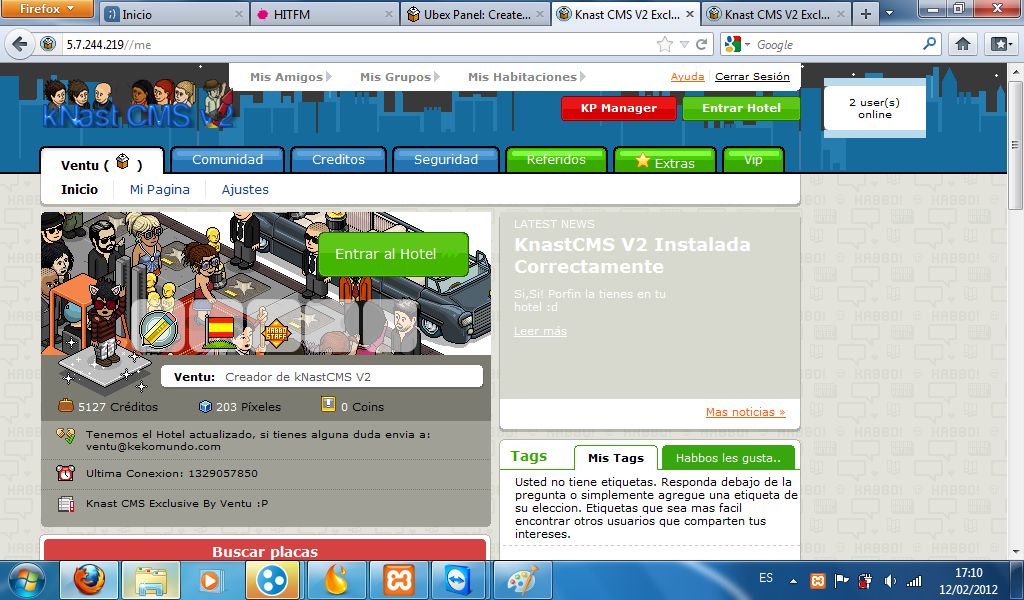Screen dimensions: 1024x600
Task: Switch to the Inicio browser tab
Action: [x=174, y=14]
